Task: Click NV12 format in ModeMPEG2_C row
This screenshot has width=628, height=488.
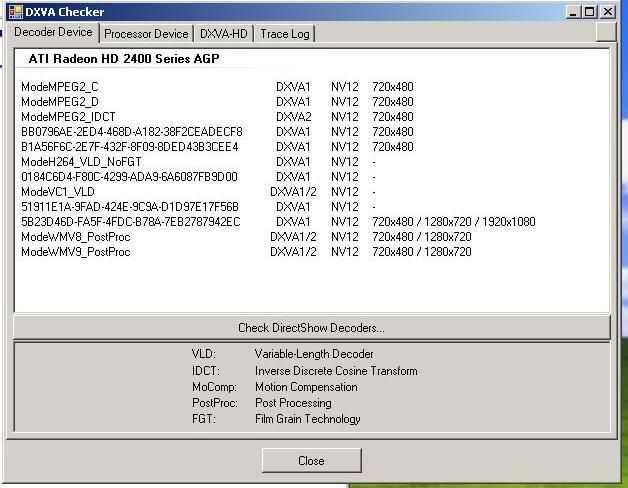Action: click(345, 87)
